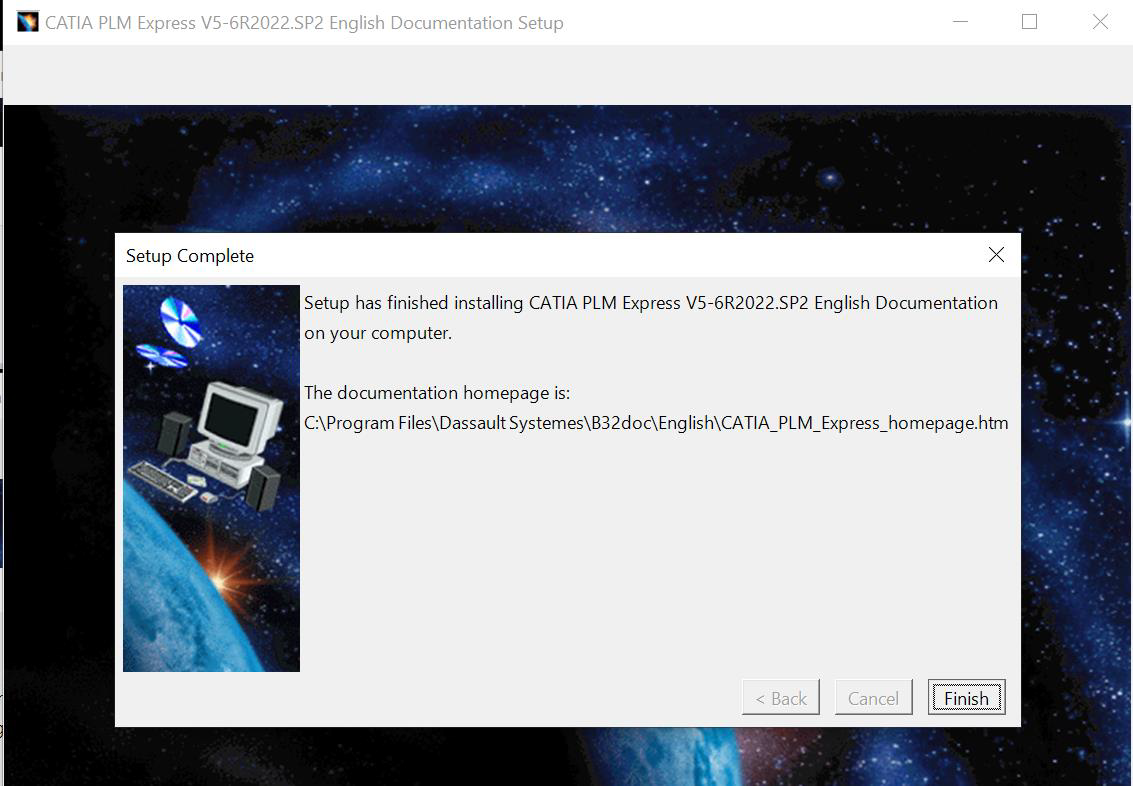The image size is (1133, 786).
Task: Click the documentation homepage path text
Action: coord(656,423)
